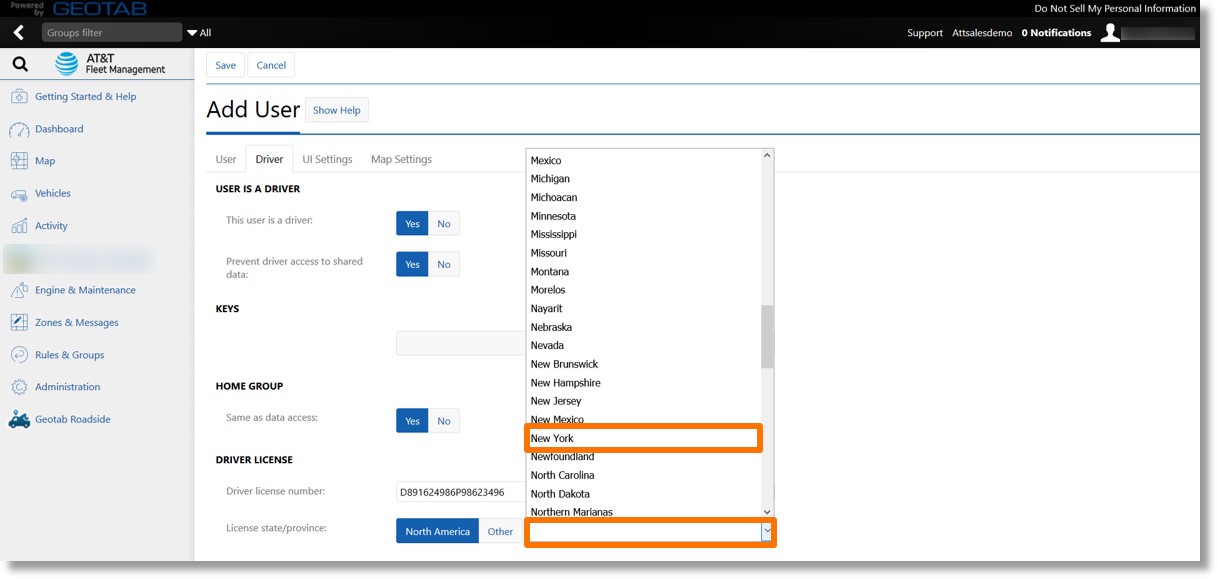Click the Administration gear icon
Viewport: 1218px width, 579px height.
coord(19,387)
